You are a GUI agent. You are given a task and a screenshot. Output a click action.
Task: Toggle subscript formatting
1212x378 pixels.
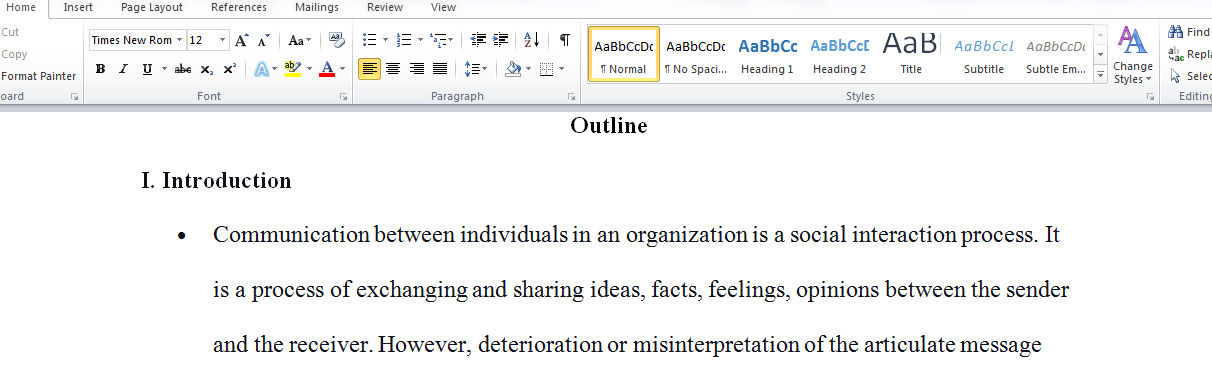[x=206, y=69]
